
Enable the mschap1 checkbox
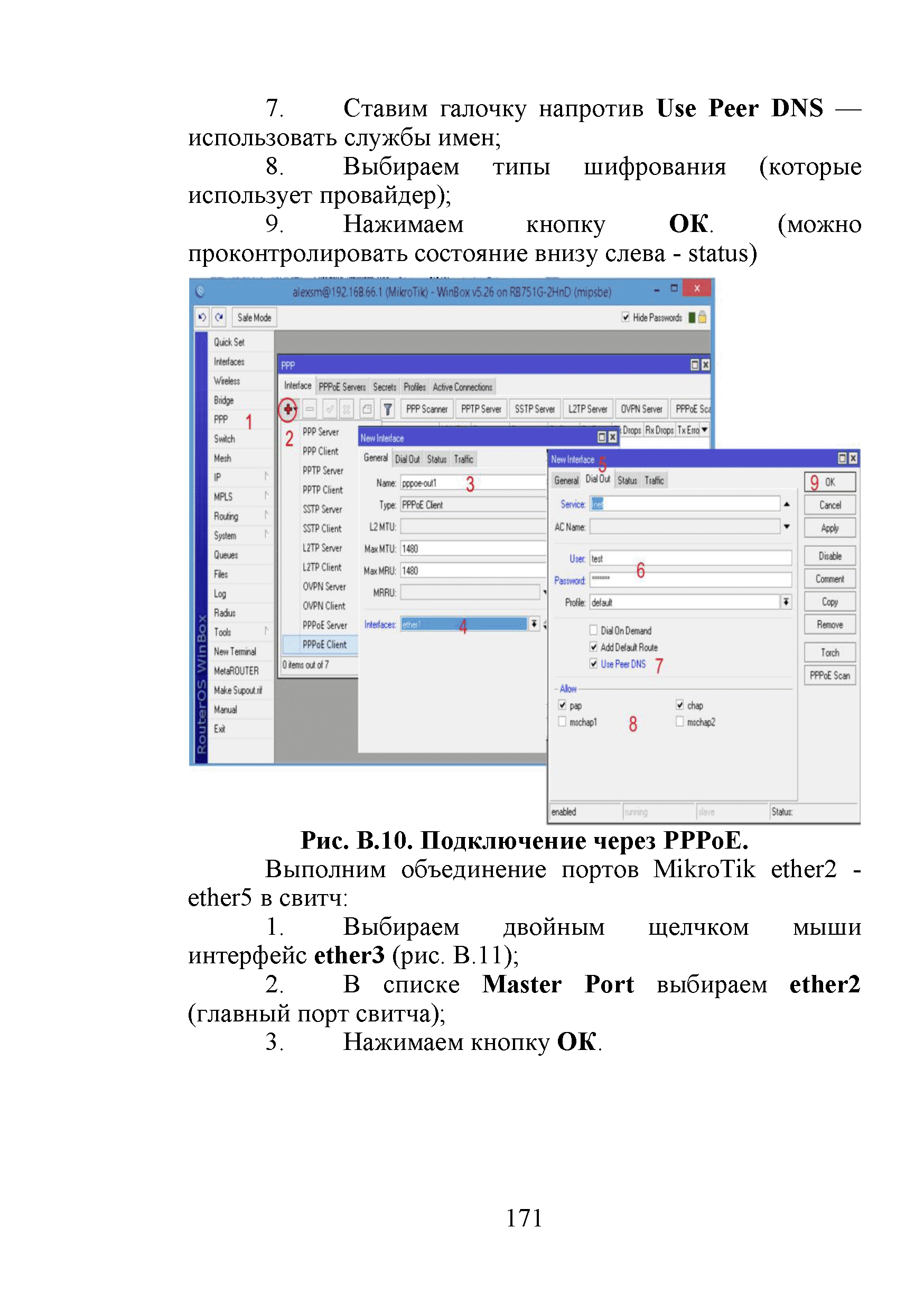click(x=563, y=722)
